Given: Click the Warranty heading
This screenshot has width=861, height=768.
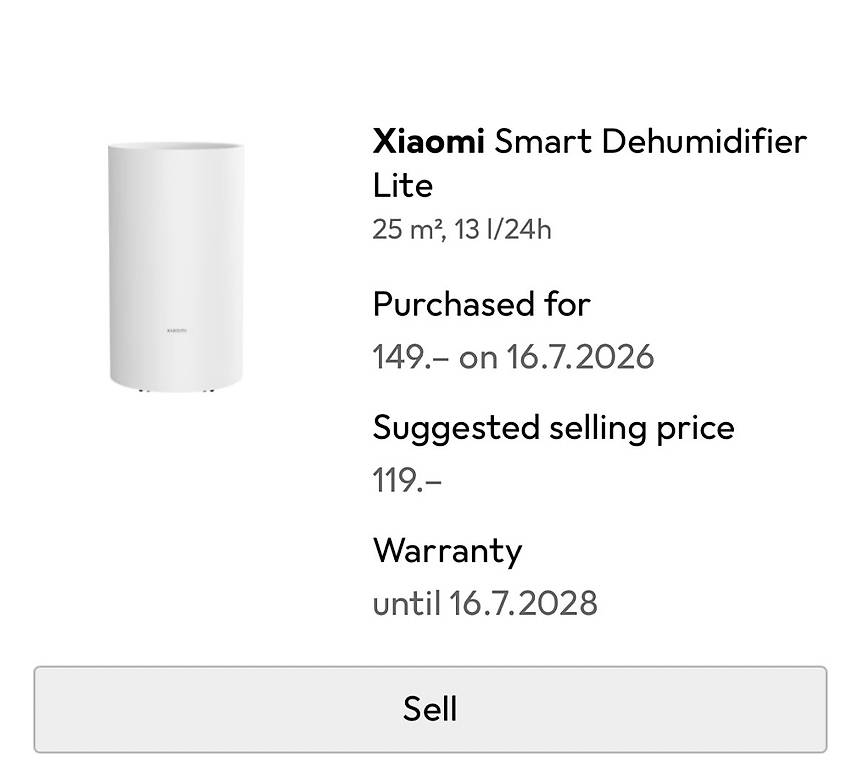Looking at the screenshot, I should [448, 551].
